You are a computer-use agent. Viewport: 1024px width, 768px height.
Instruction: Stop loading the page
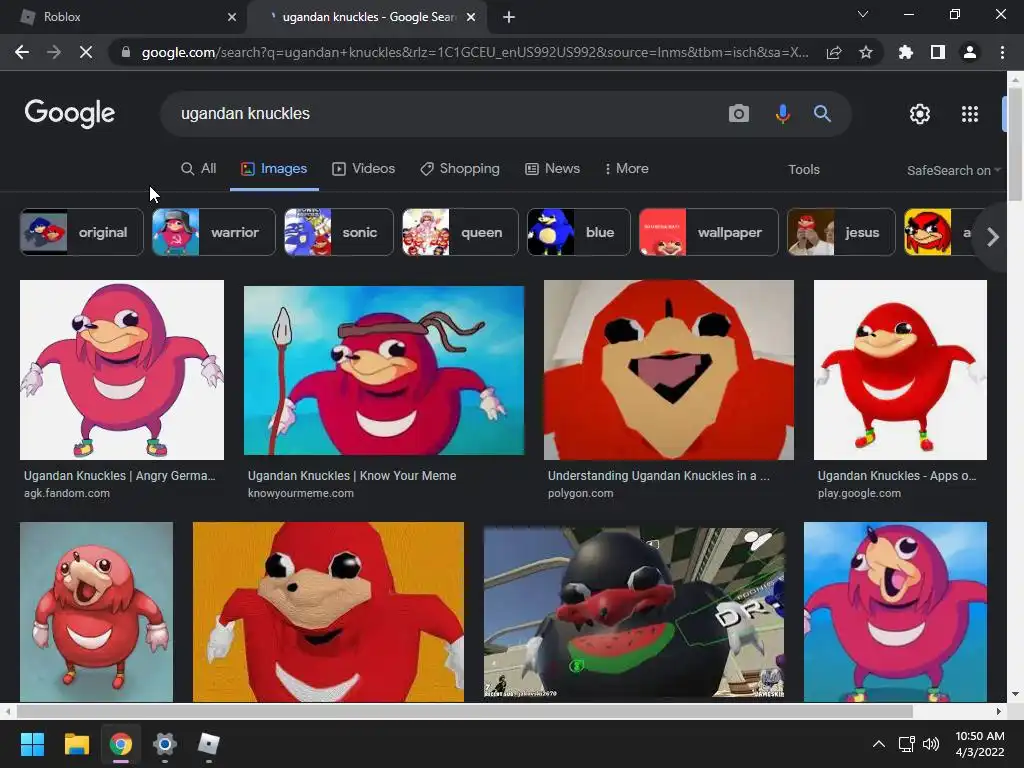(86, 52)
